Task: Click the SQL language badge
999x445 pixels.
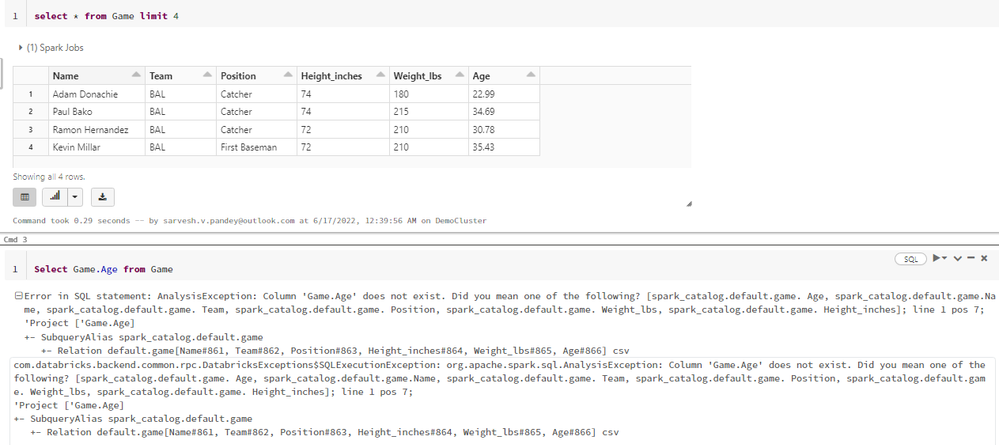Action: [x=911, y=258]
